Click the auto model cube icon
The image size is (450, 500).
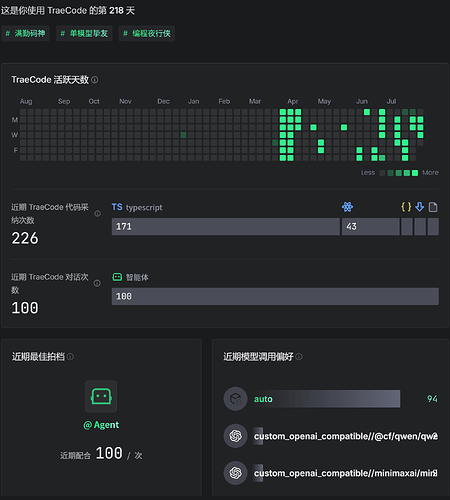(x=235, y=399)
